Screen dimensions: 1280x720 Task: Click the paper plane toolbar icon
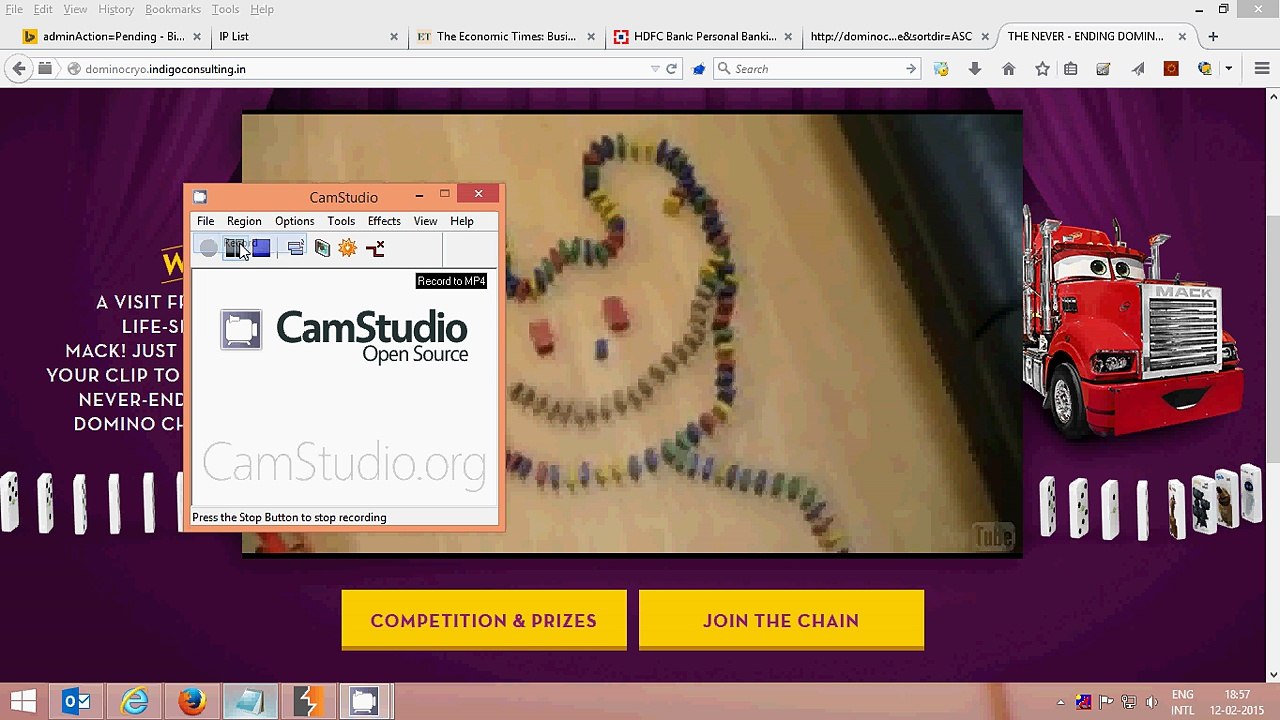pyautogui.click(x=1138, y=69)
